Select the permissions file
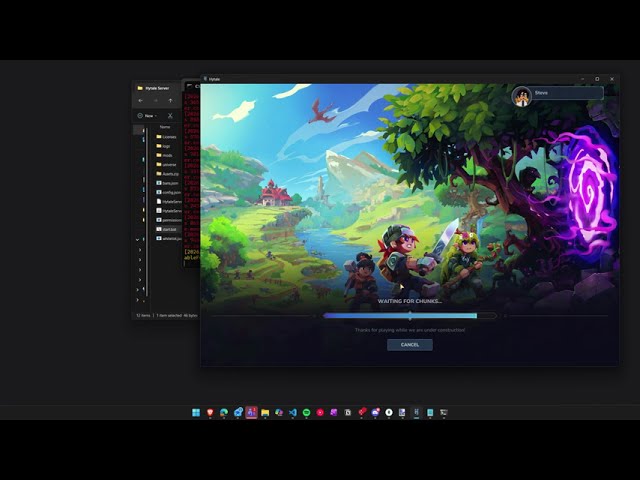Image resolution: width=640 pixels, height=480 pixels. [x=169, y=220]
